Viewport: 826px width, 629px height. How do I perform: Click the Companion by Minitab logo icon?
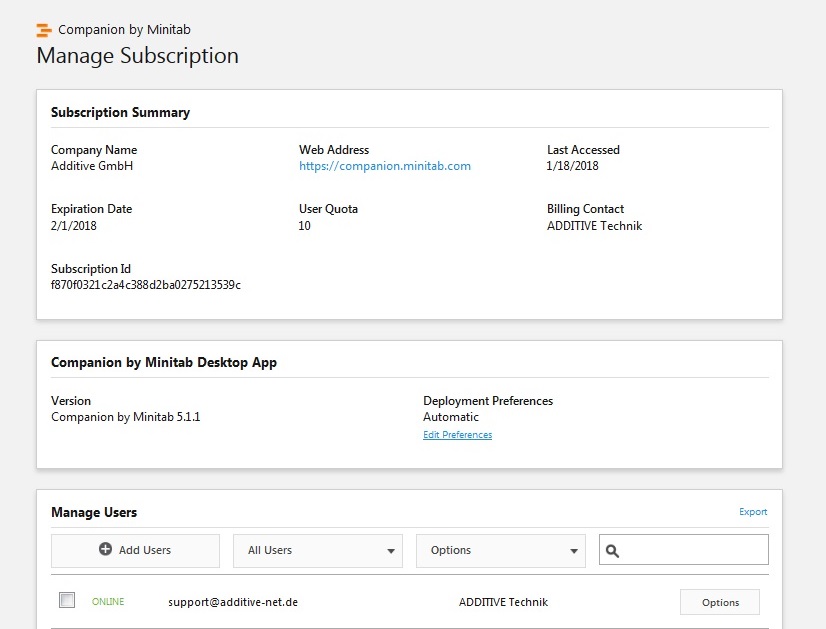44,30
